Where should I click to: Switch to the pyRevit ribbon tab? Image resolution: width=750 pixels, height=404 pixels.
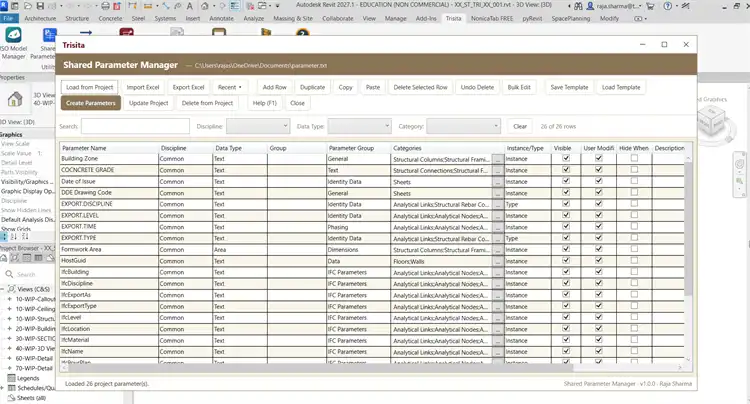tap(532, 18)
